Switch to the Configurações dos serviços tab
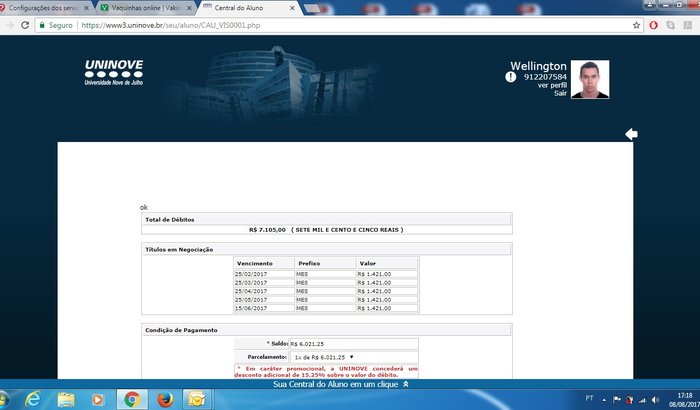This screenshot has height=410, width=700. [45, 8]
